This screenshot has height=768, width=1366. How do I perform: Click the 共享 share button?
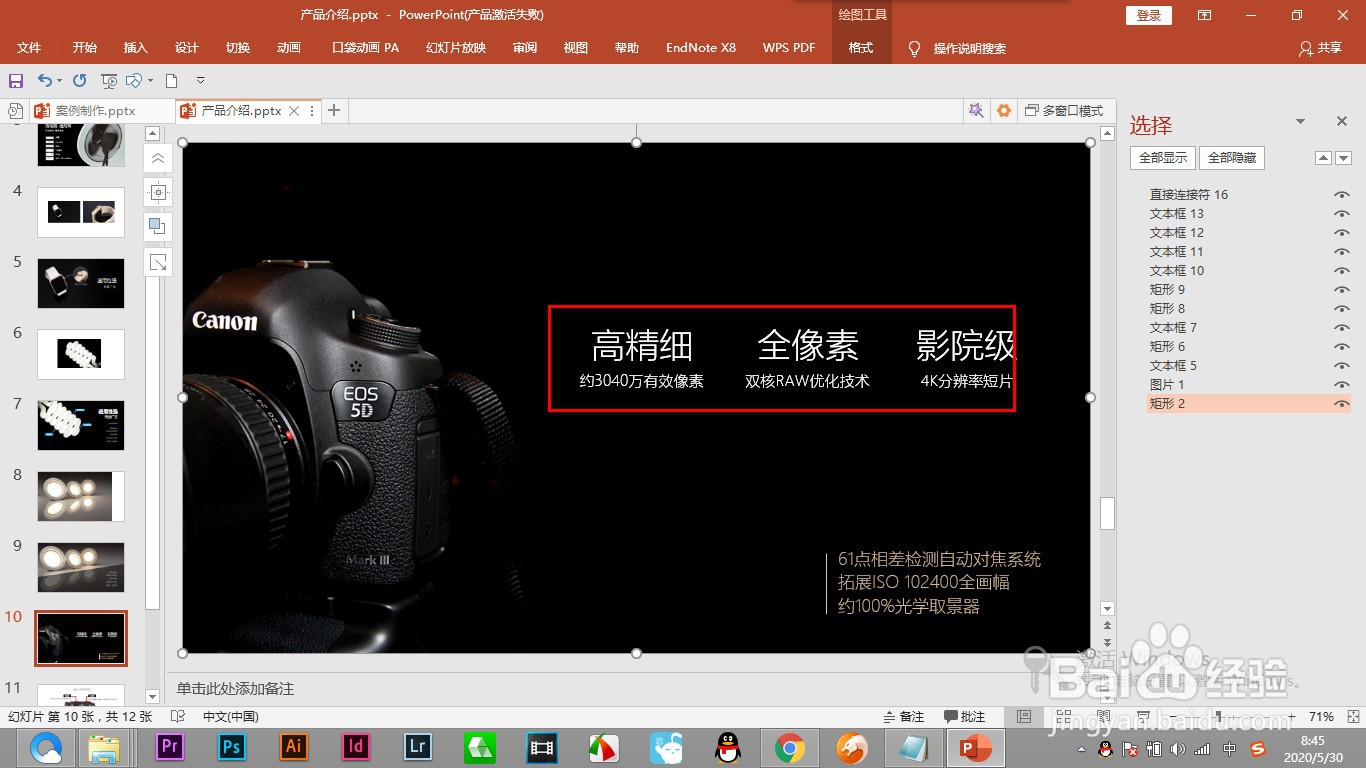click(1321, 48)
